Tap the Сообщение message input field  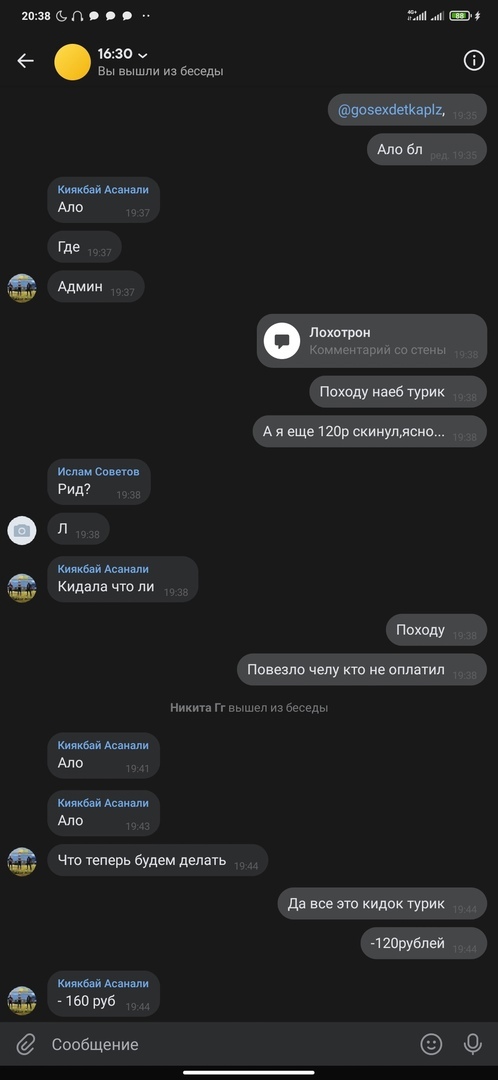pyautogui.click(x=227, y=1045)
